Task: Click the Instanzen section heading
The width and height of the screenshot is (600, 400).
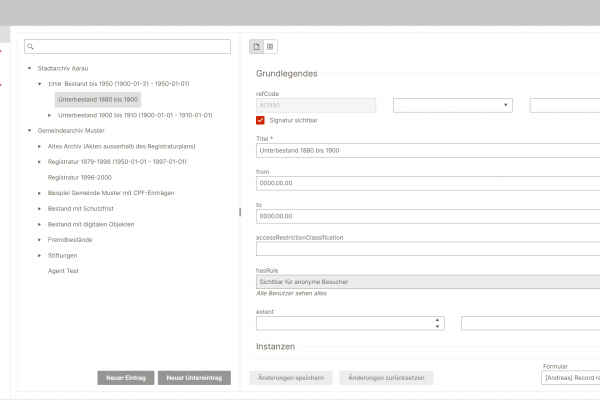Action: pyautogui.click(x=276, y=346)
